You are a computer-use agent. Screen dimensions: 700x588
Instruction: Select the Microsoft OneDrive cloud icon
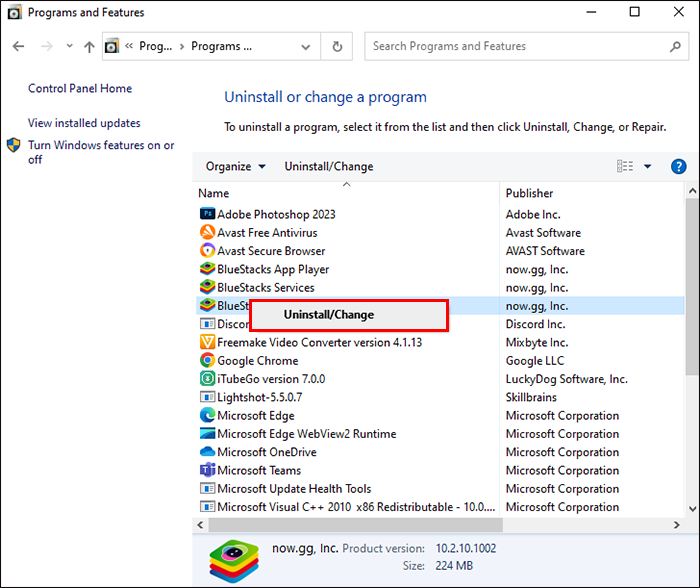pyautogui.click(x=207, y=451)
